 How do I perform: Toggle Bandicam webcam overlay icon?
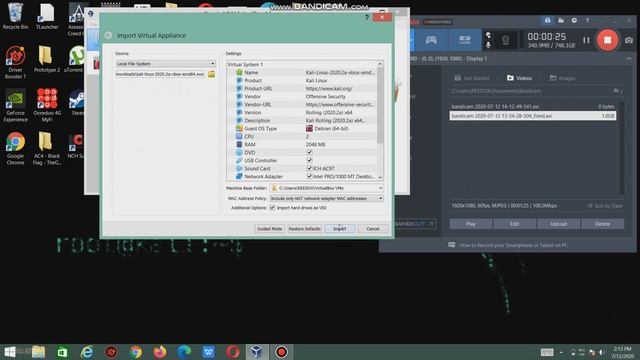505,40
